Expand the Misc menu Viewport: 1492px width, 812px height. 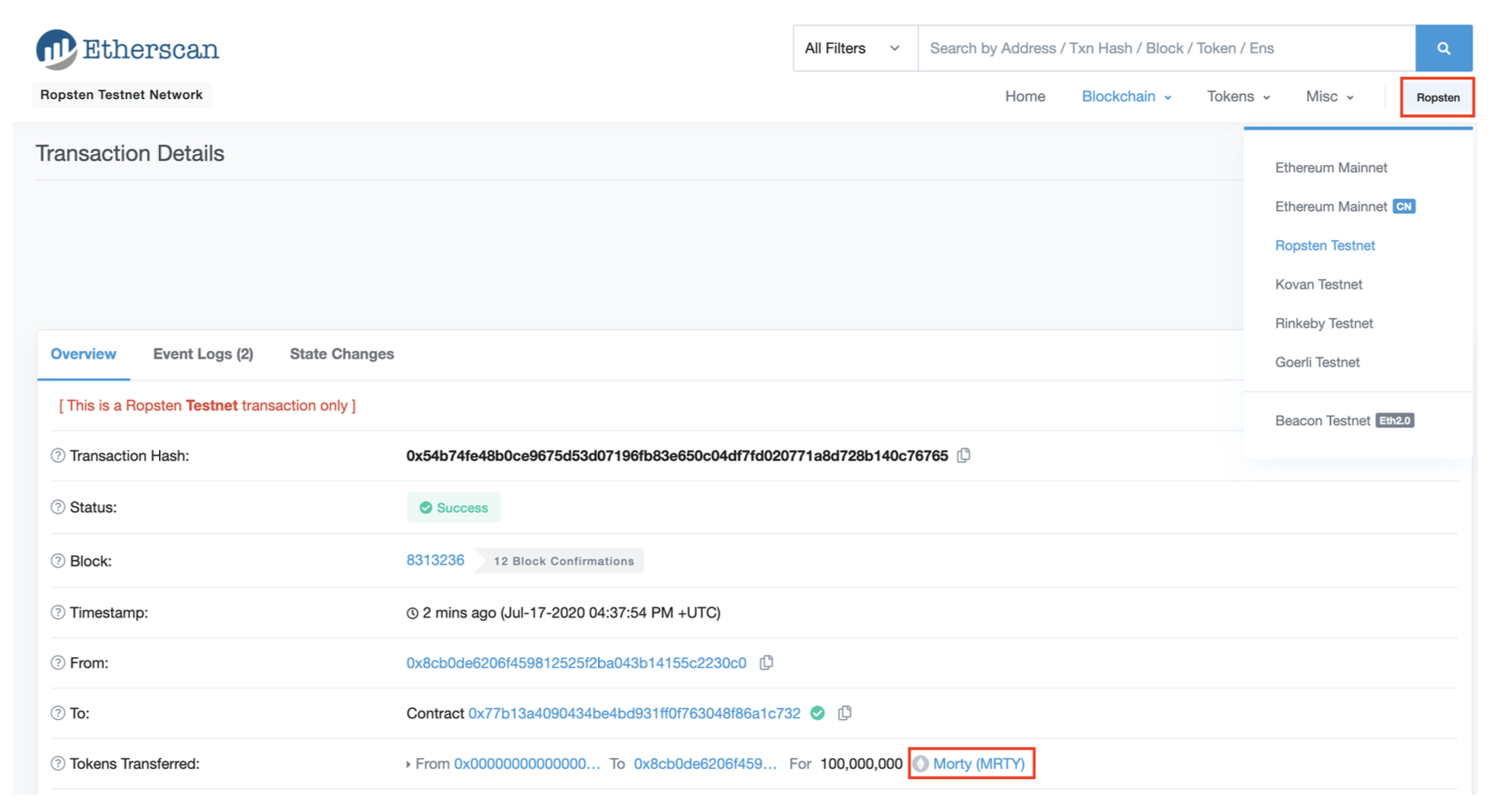pyautogui.click(x=1330, y=96)
